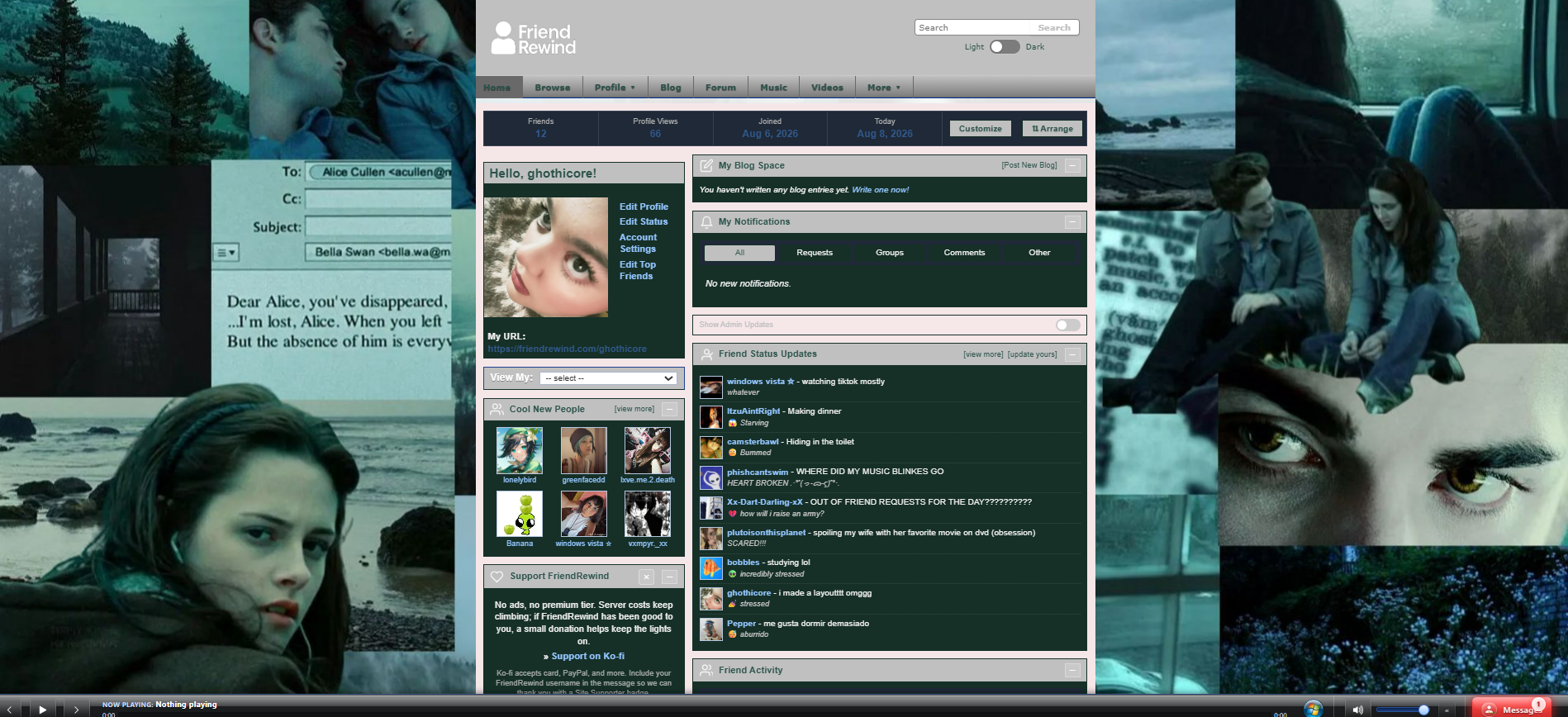
Task: Open ItzuAintRight's status avatar
Action: (711, 417)
